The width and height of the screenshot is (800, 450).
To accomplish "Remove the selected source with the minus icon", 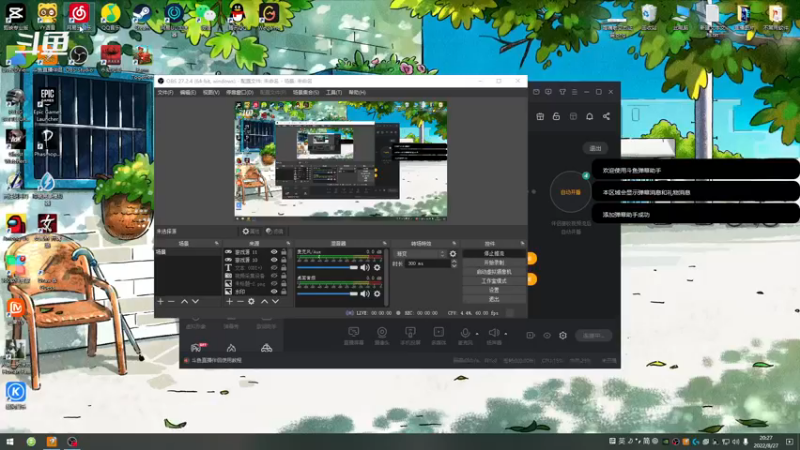I will point(240,302).
